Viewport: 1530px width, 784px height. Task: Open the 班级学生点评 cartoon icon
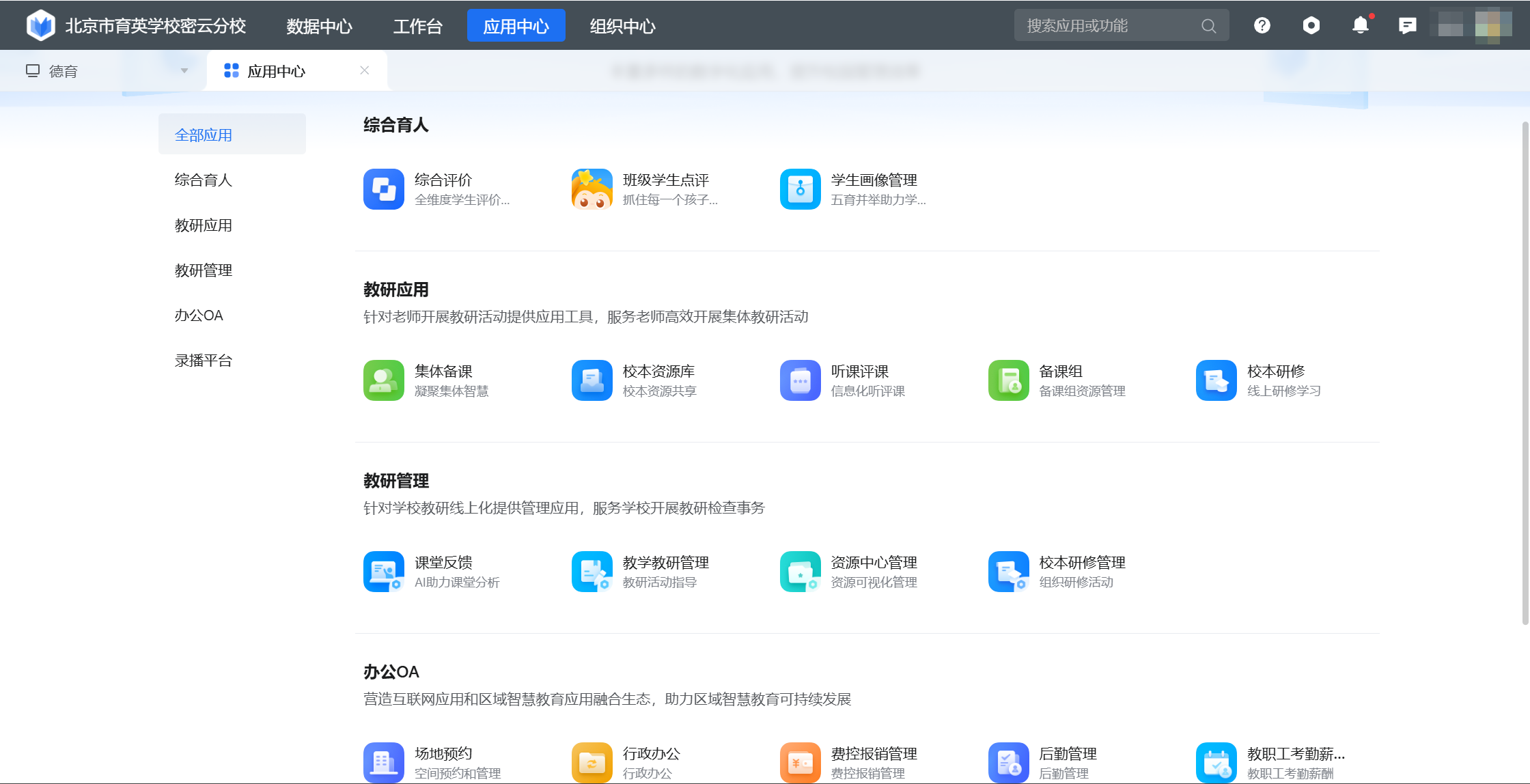[x=592, y=189]
